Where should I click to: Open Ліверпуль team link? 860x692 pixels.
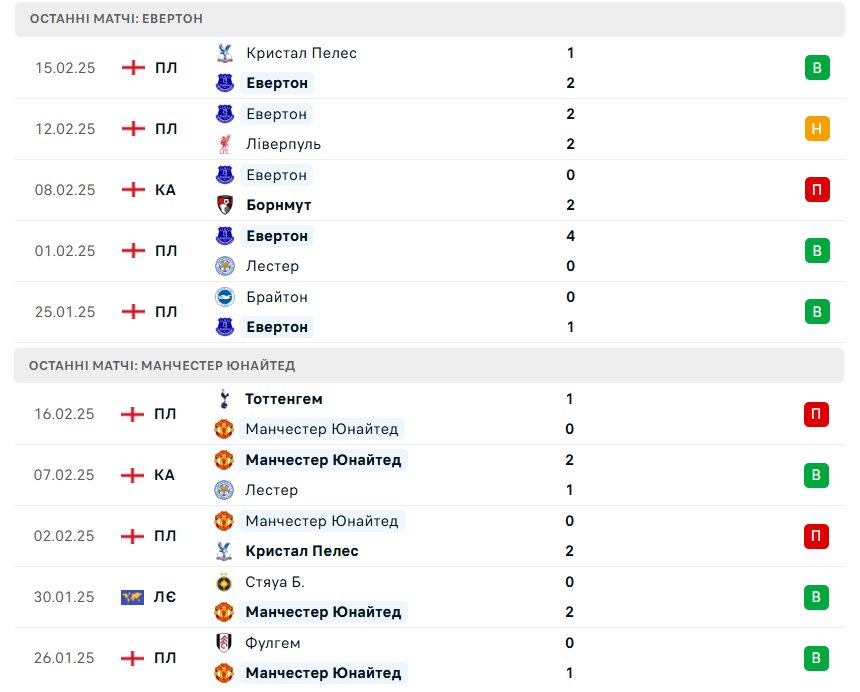(284, 144)
